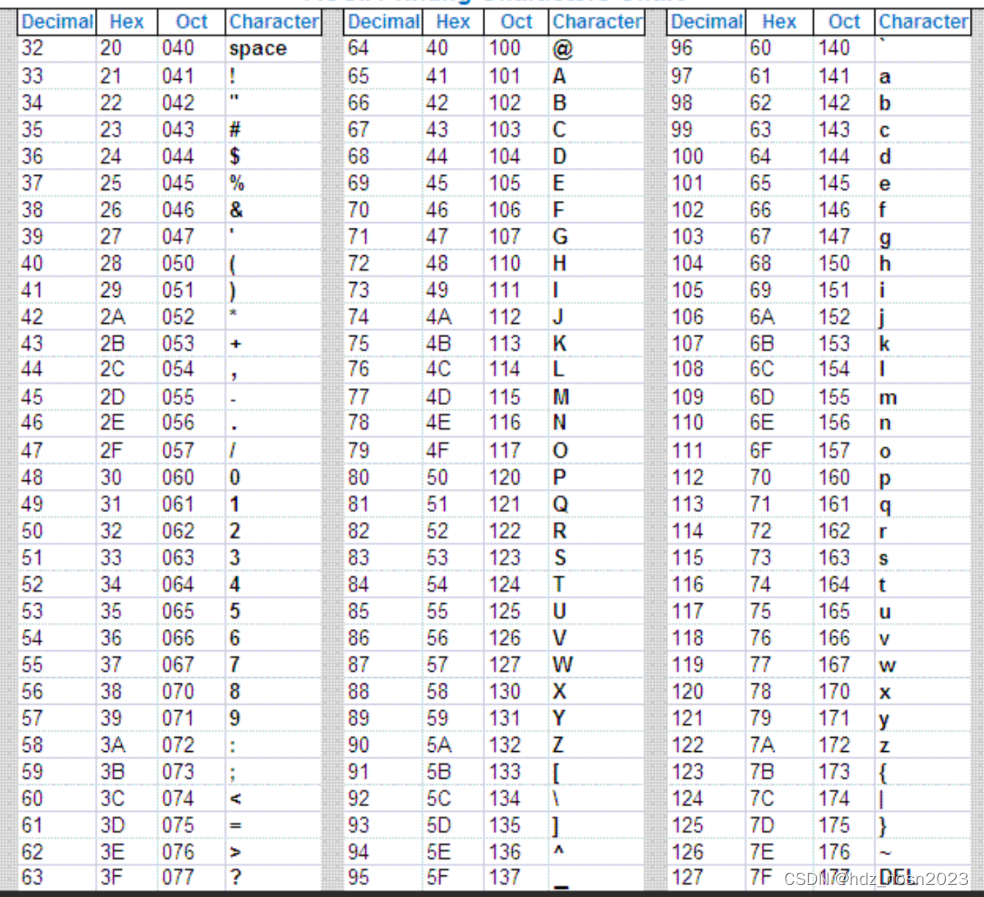The image size is (984, 897).
Task: Select the '~' character cell
Action: 922,852
